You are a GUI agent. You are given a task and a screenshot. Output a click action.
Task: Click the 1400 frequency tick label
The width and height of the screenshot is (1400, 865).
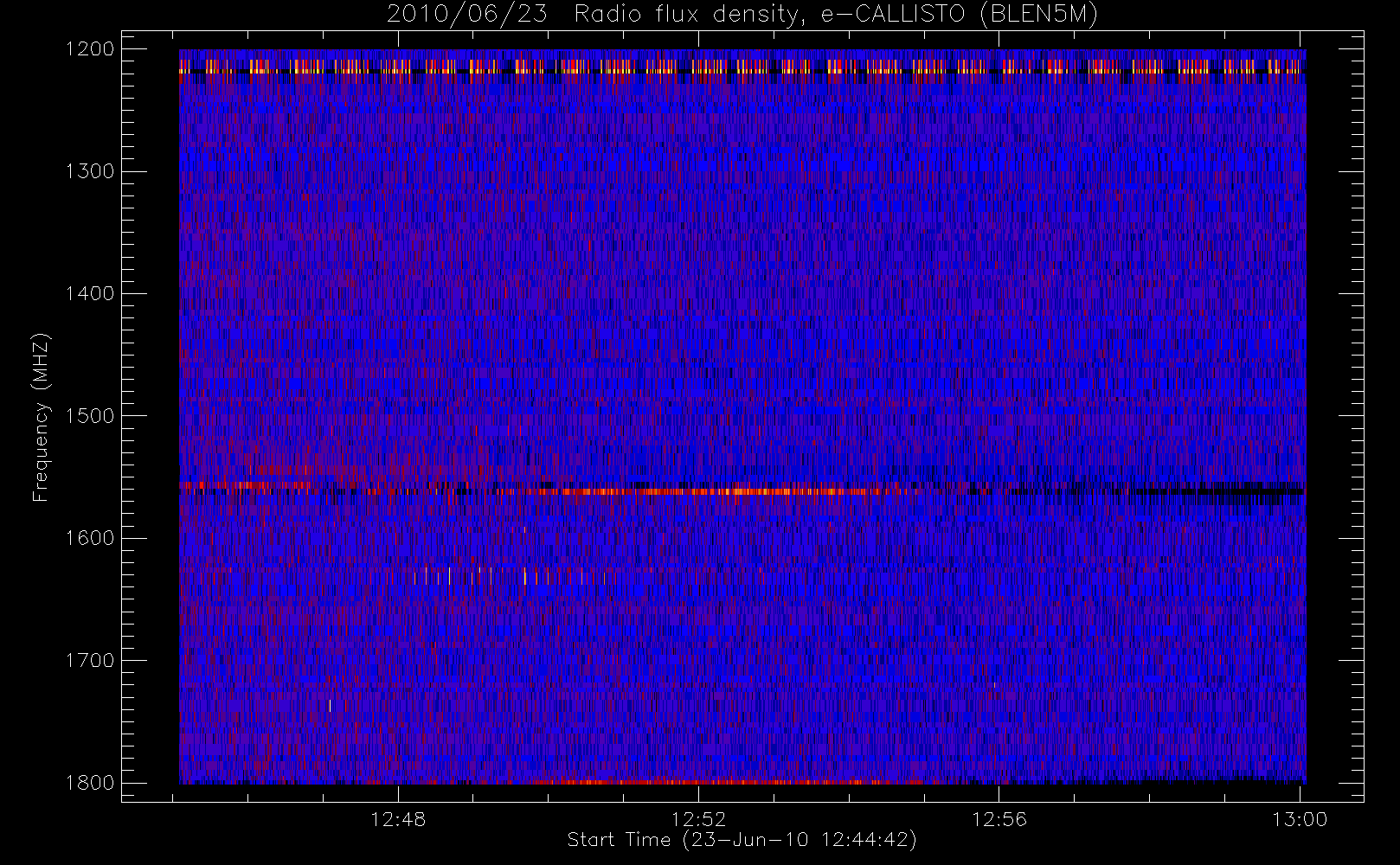click(x=90, y=294)
